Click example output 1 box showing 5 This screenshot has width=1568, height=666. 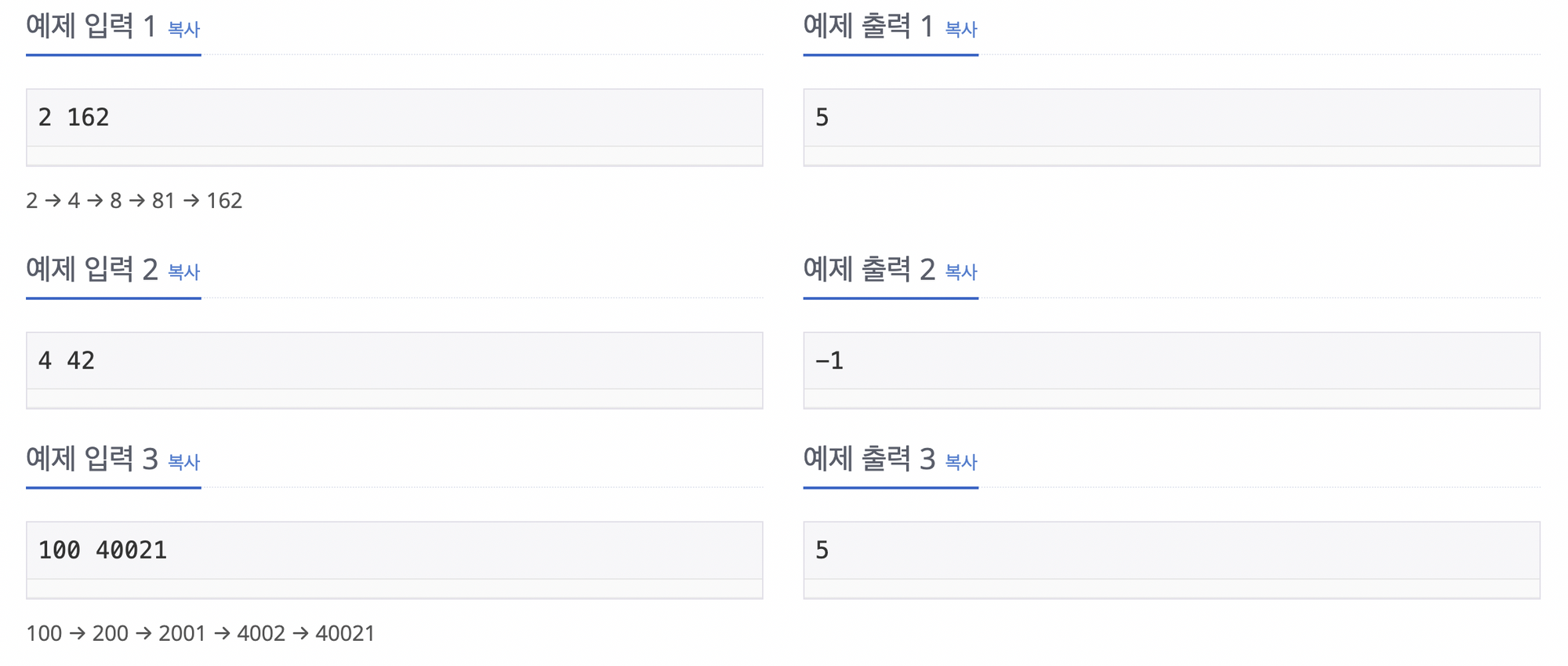pos(1171,118)
